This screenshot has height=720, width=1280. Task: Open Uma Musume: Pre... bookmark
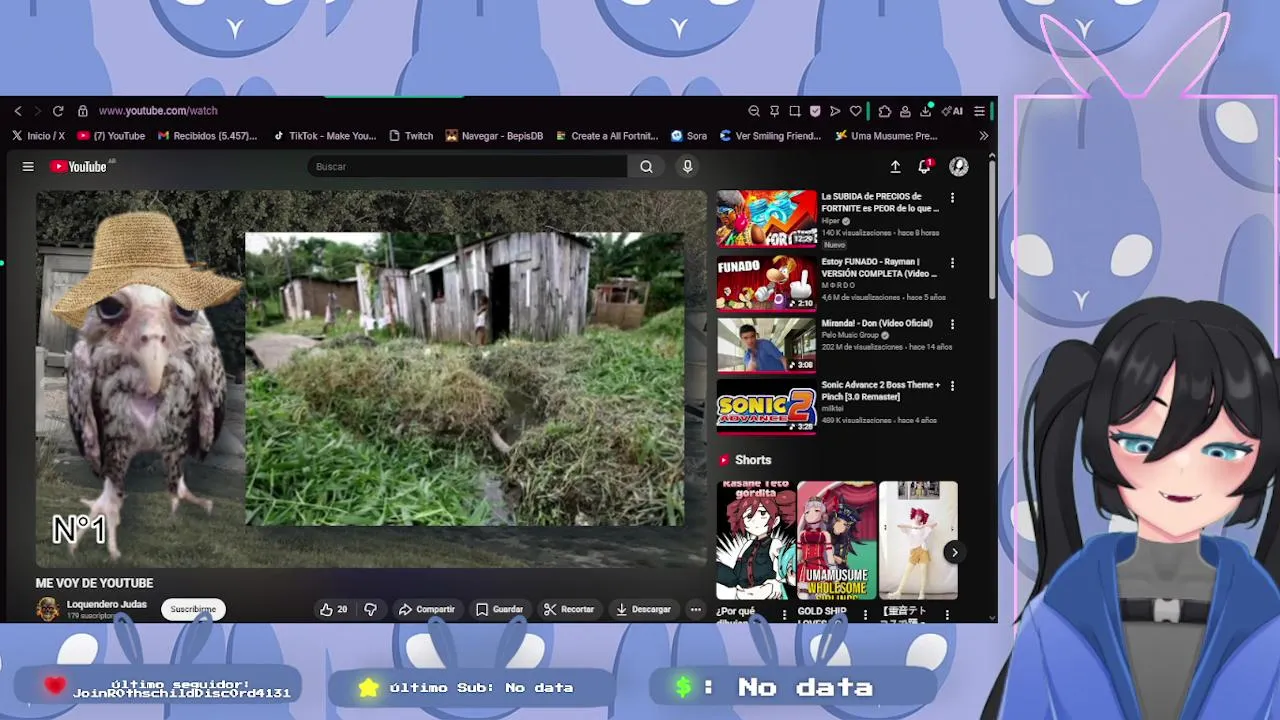(886, 136)
